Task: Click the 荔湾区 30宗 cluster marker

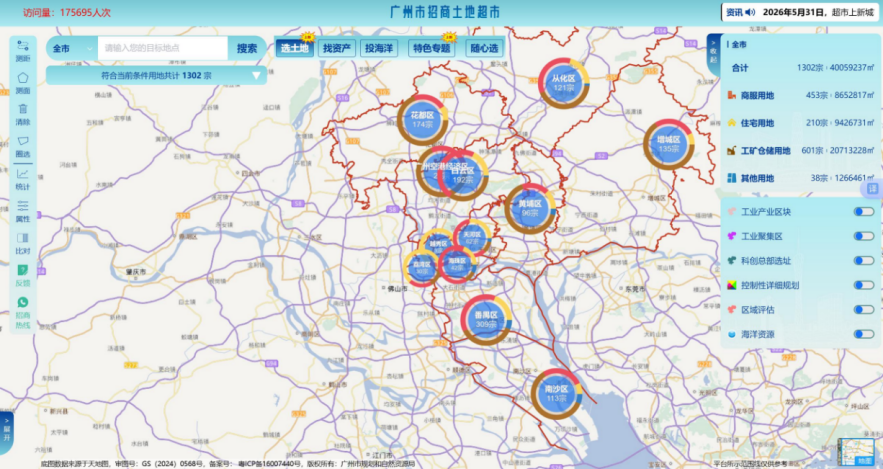Action: [421, 268]
